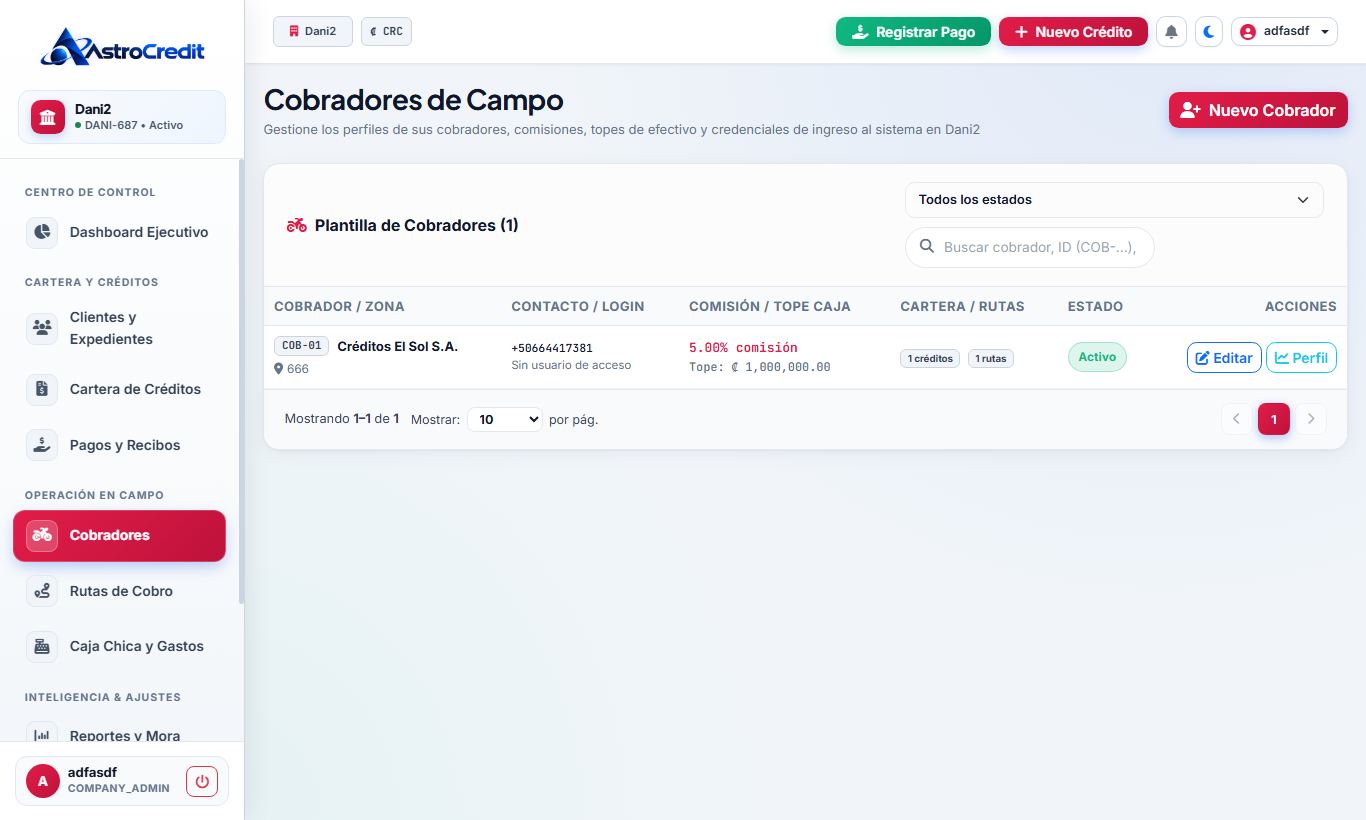Focus the Buscar cobrador search field
The image size is (1366, 820).
point(1030,247)
